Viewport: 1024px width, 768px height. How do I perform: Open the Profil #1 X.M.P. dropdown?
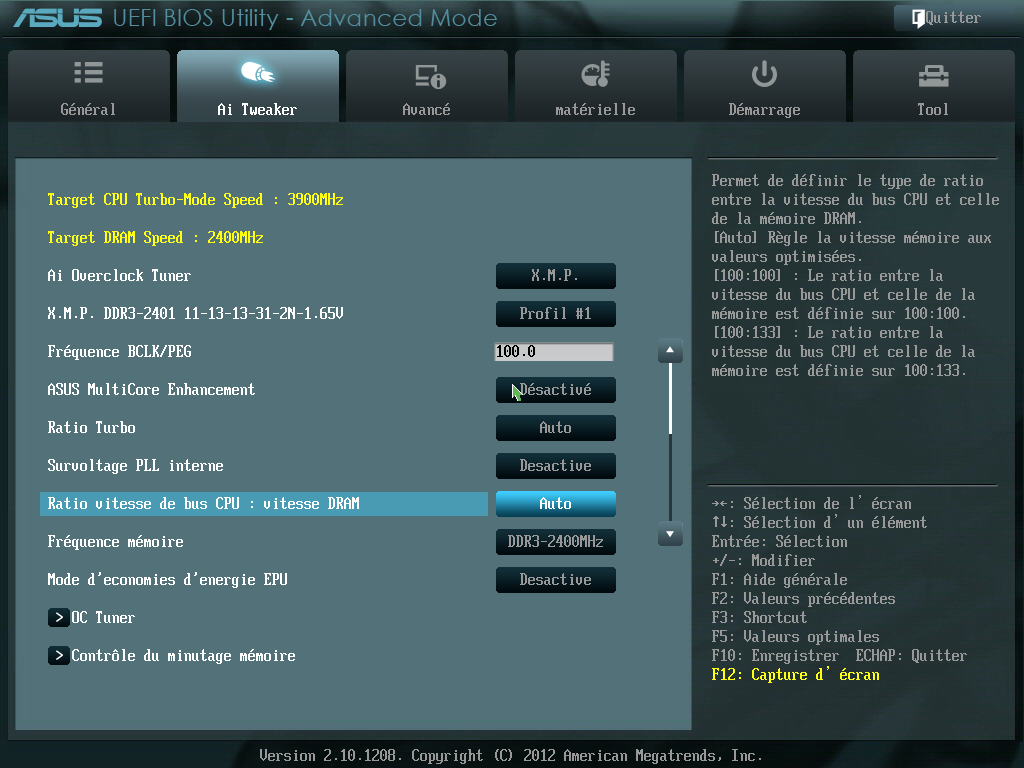(556, 313)
